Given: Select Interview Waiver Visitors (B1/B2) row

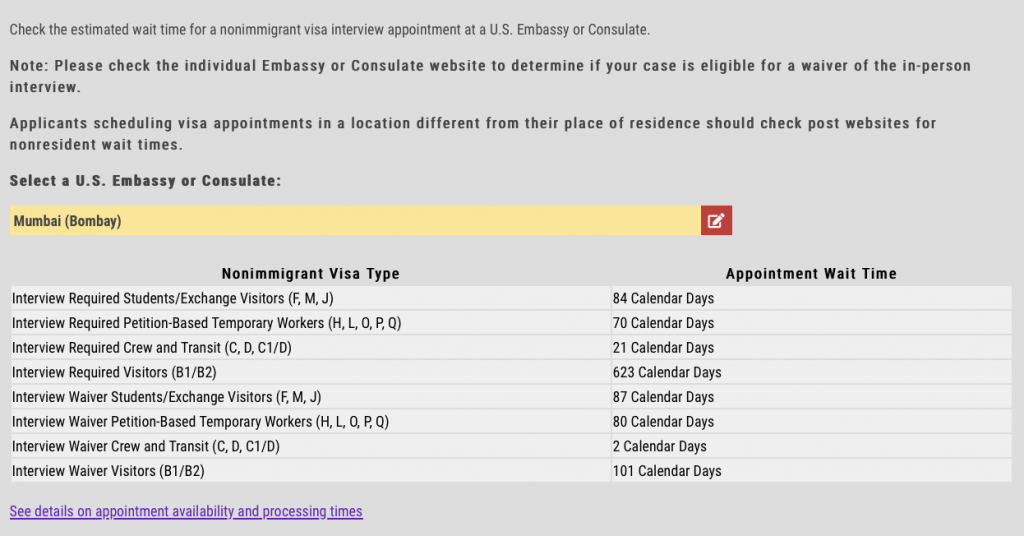Looking at the screenshot, I should (x=511, y=471).
